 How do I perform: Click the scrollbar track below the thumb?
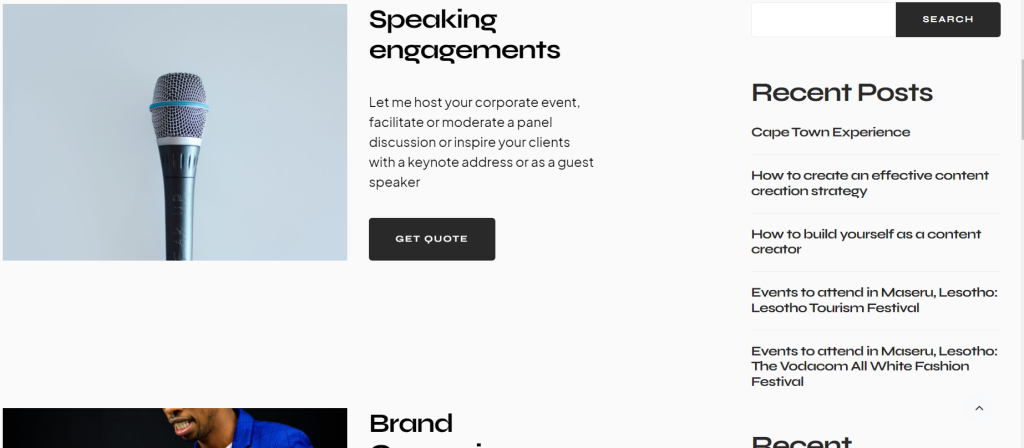click(x=1021, y=294)
